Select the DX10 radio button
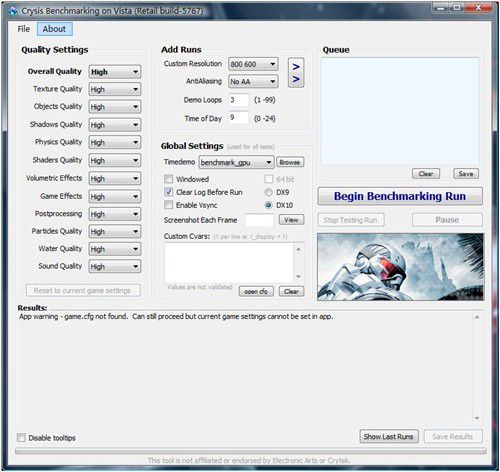The width and height of the screenshot is (500, 472). click(269, 205)
